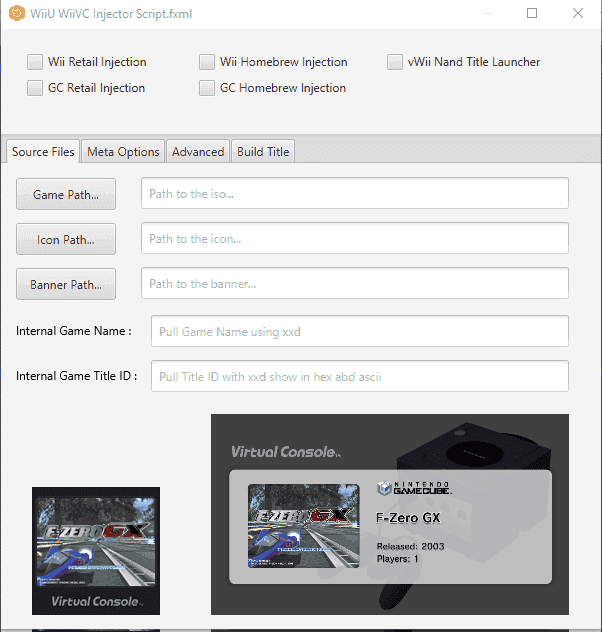Minimize the WiiVC Injector window
Screen dimensions: 602x632
487,13
